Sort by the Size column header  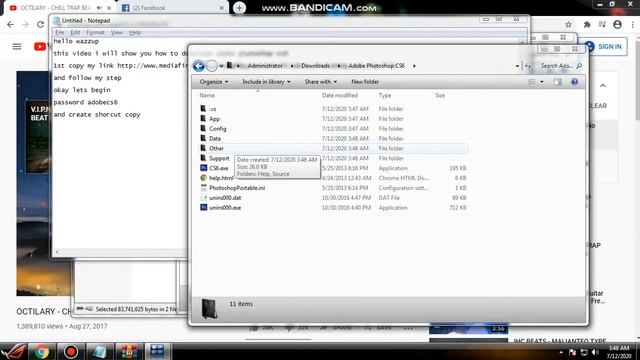[440, 96]
